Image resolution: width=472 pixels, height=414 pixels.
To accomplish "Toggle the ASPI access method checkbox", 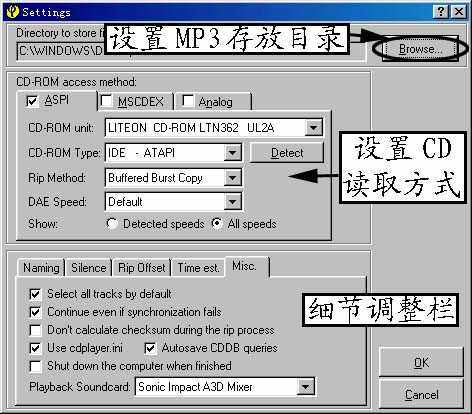I will (x=32, y=101).
